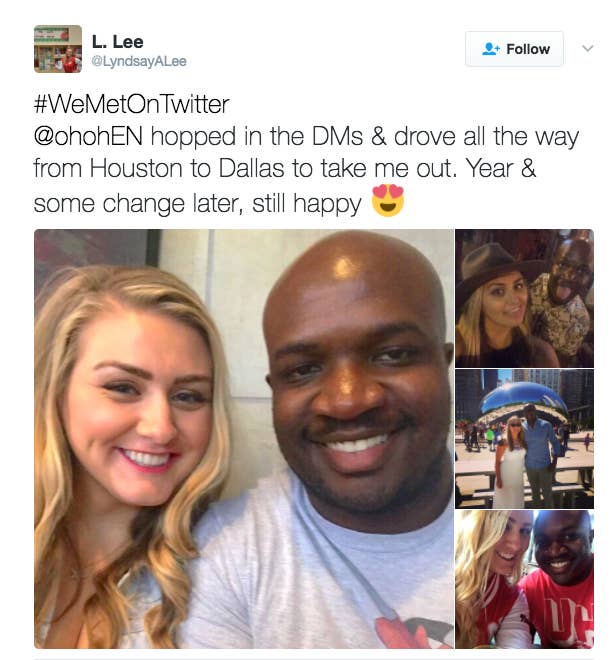Click the heart-eyes emoji
Screen dimensions: 612x660
pyautogui.click(x=388, y=200)
